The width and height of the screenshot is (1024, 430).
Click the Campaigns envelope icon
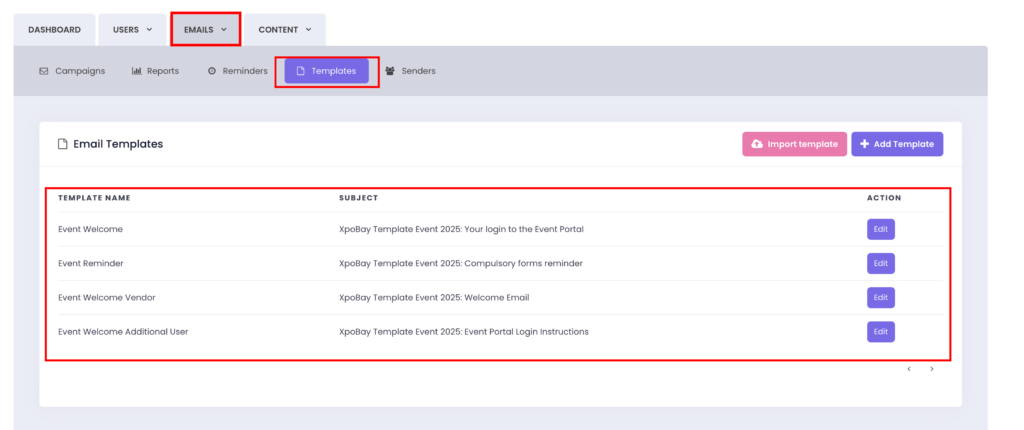[43, 71]
